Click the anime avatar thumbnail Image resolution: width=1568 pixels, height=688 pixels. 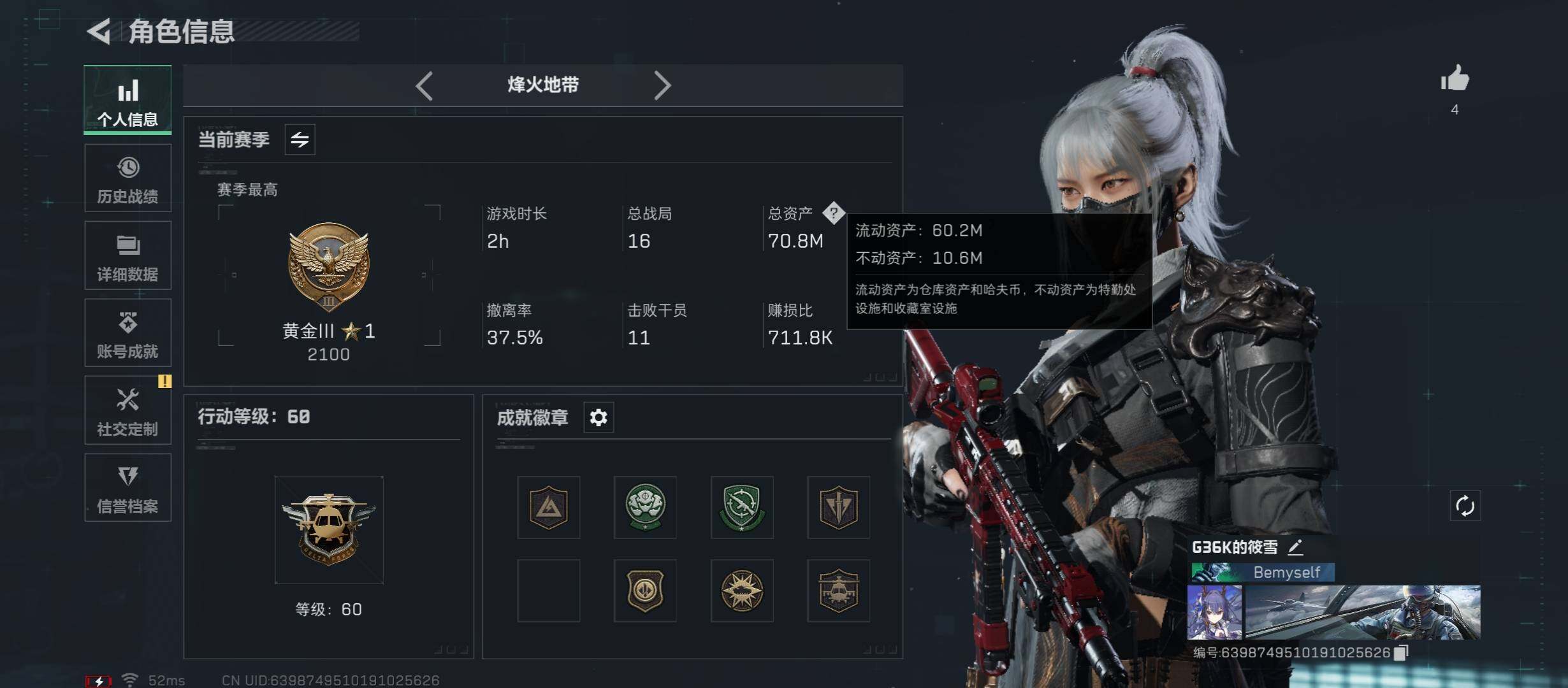1215,612
